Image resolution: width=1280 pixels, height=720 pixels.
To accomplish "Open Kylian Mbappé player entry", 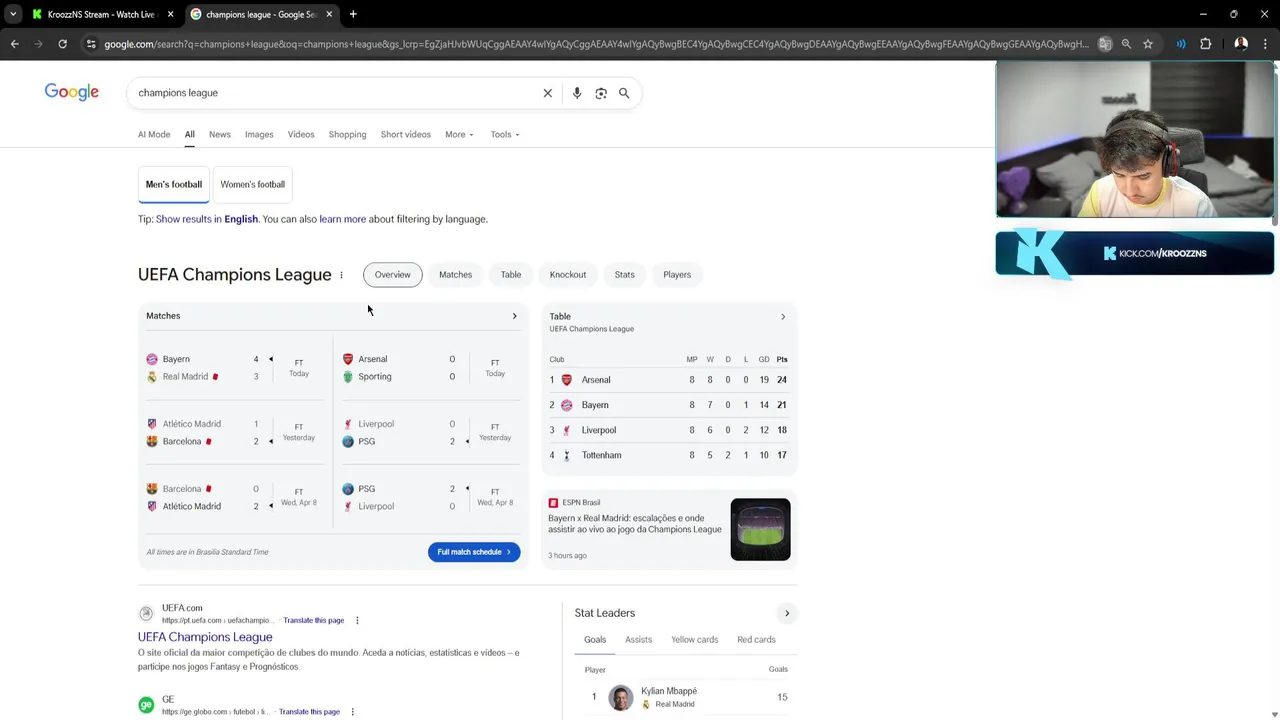I will (x=685, y=697).
